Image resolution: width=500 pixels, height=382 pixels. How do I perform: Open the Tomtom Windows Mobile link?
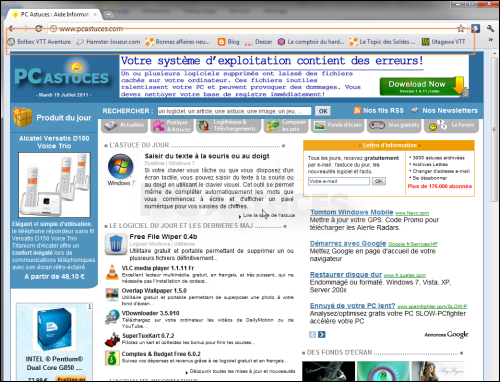(x=352, y=212)
